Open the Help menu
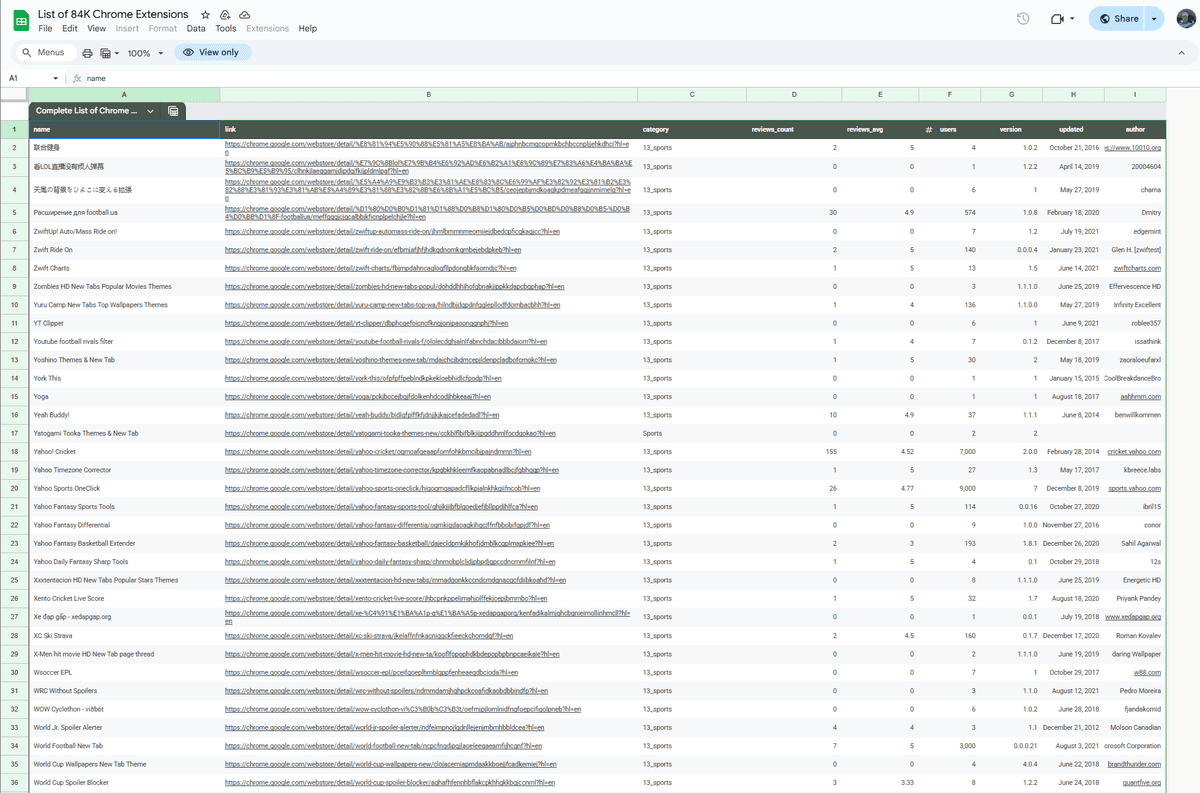 308,29
